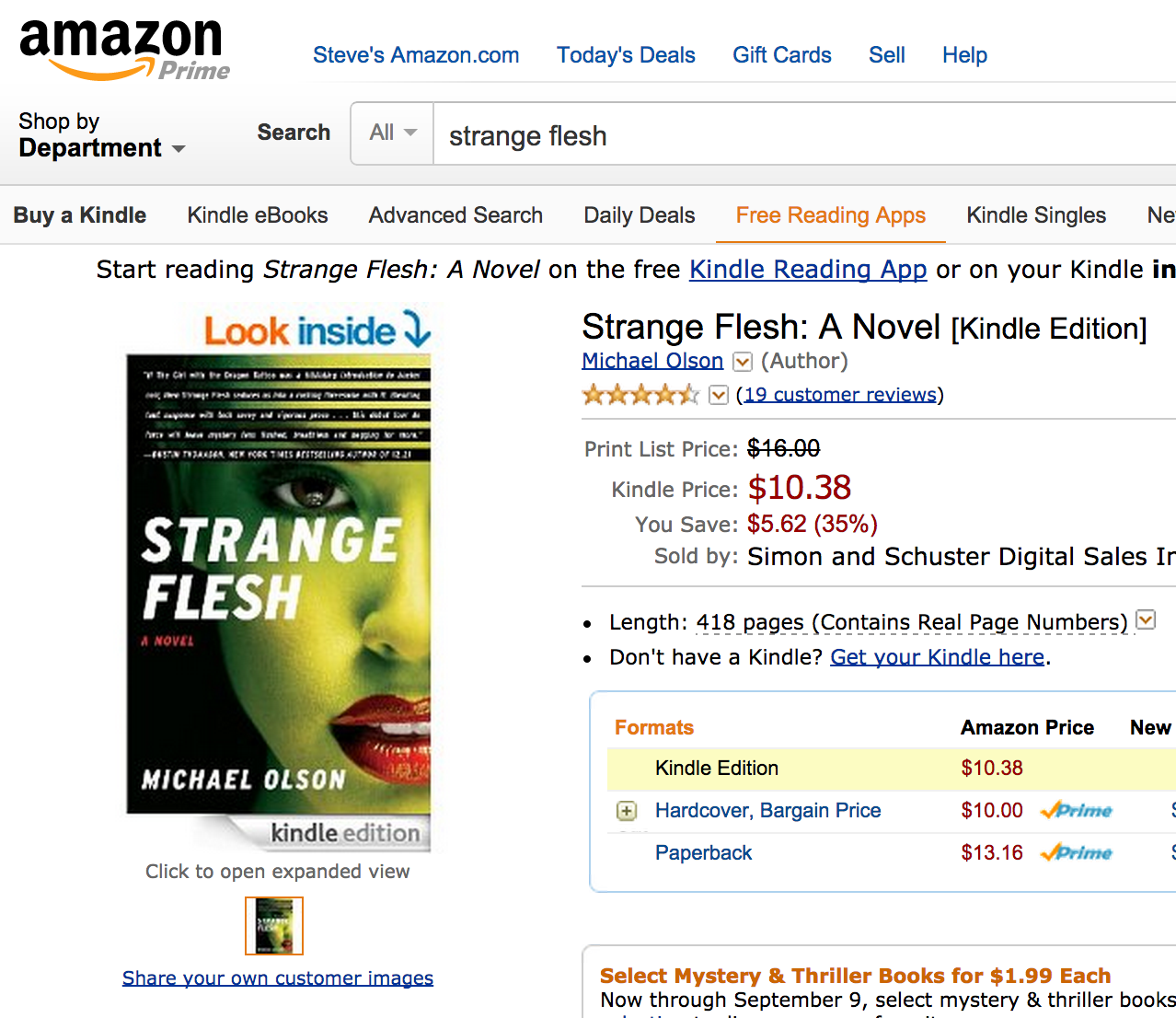Image resolution: width=1176 pixels, height=1018 pixels.
Task: Select the small book cover thumbnail
Action: point(274,925)
